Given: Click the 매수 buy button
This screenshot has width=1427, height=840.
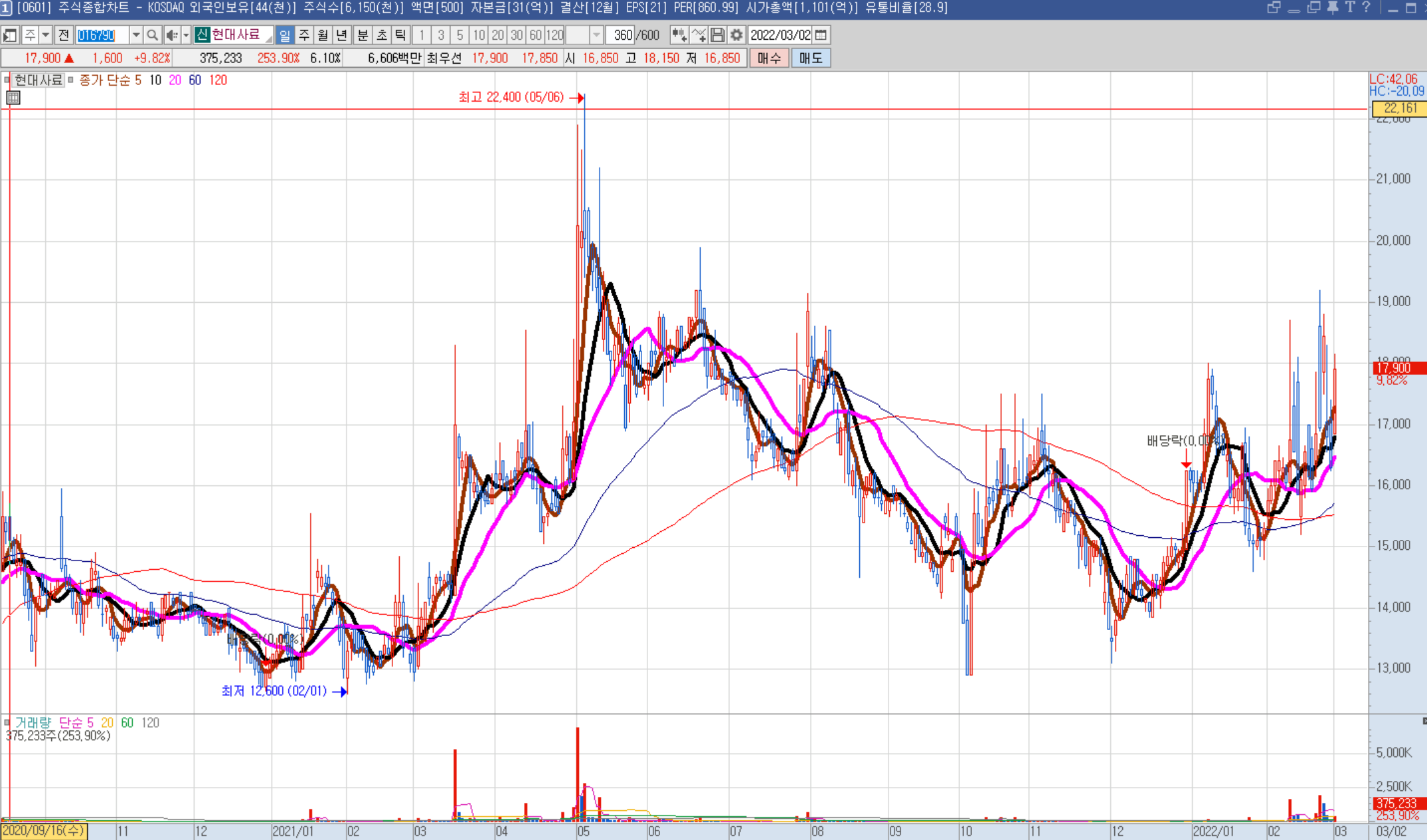Looking at the screenshot, I should (769, 58).
